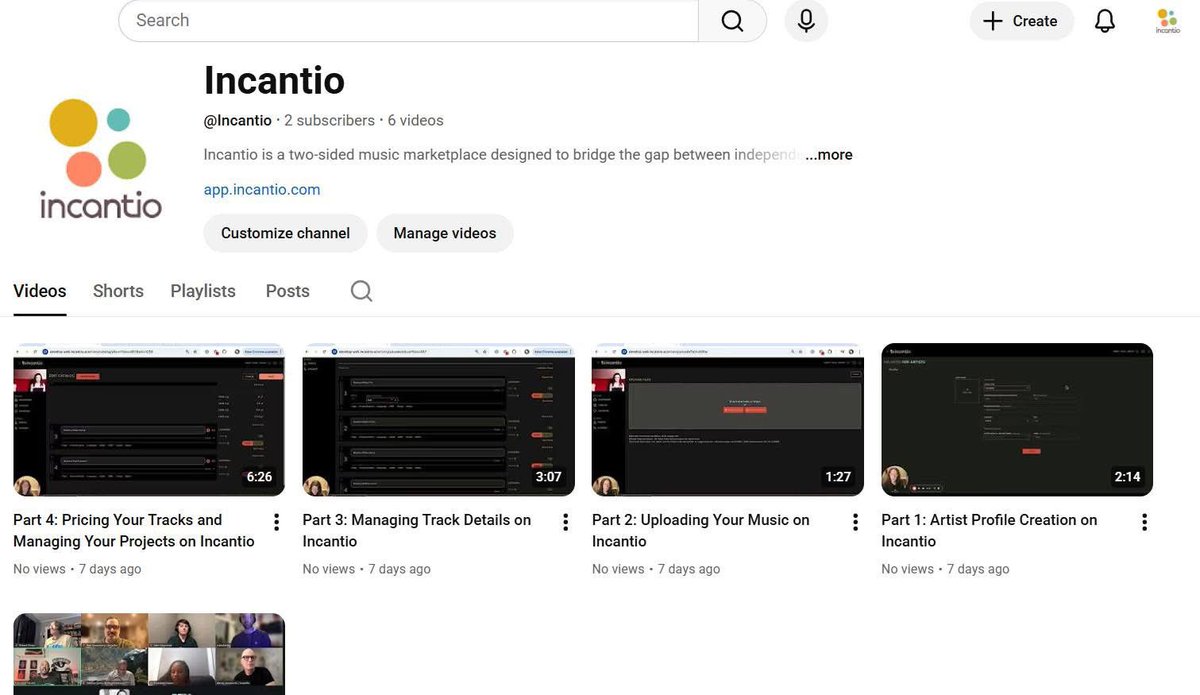The image size is (1200, 695).
Task: Click the search magnifier button in the top bar
Action: [x=732, y=21]
